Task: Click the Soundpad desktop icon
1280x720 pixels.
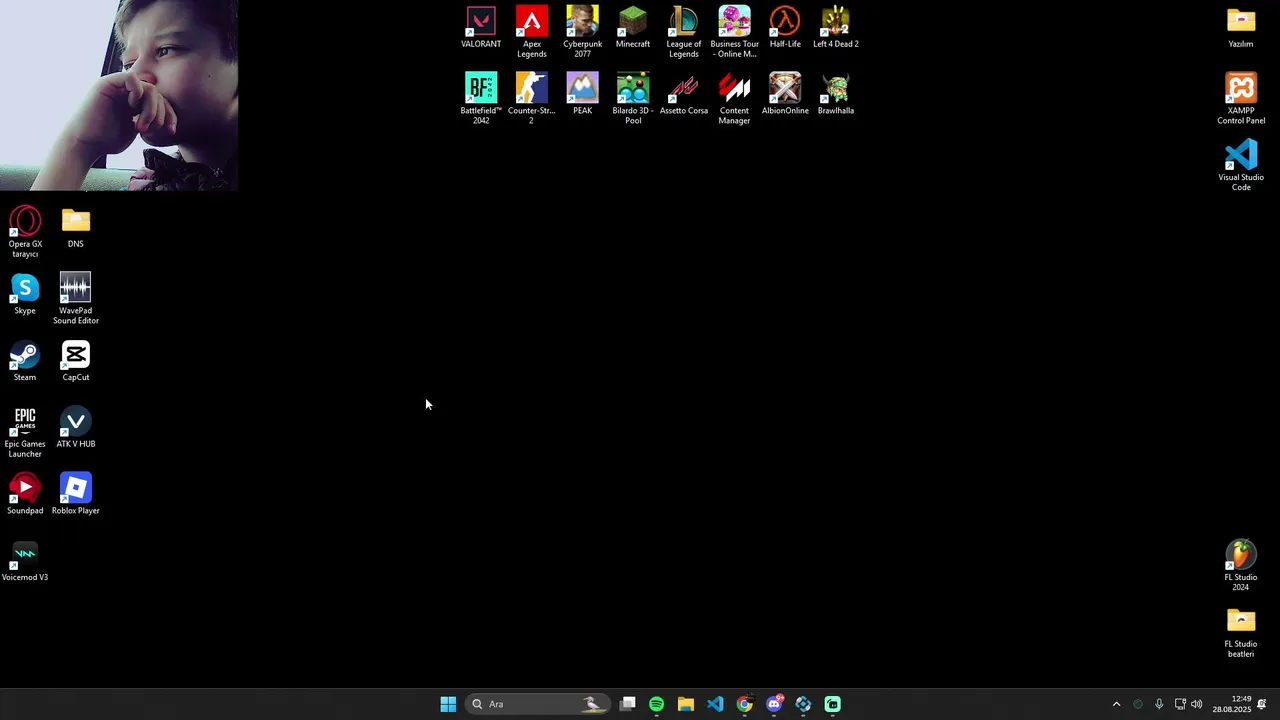Action: click(25, 494)
